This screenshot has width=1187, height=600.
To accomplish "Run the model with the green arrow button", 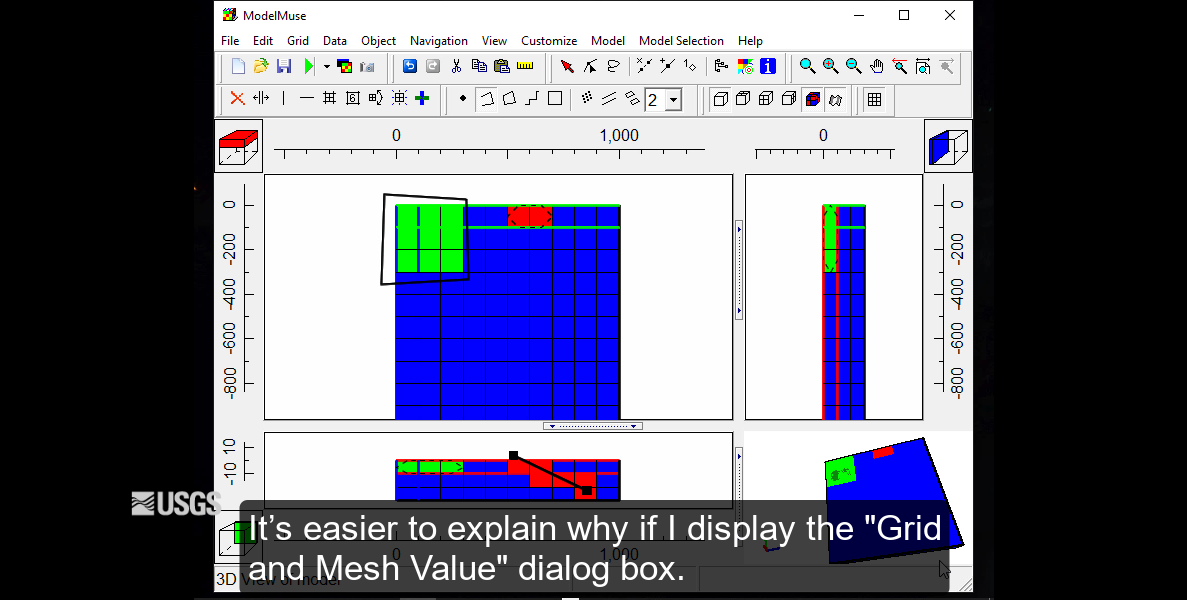I will pos(307,66).
